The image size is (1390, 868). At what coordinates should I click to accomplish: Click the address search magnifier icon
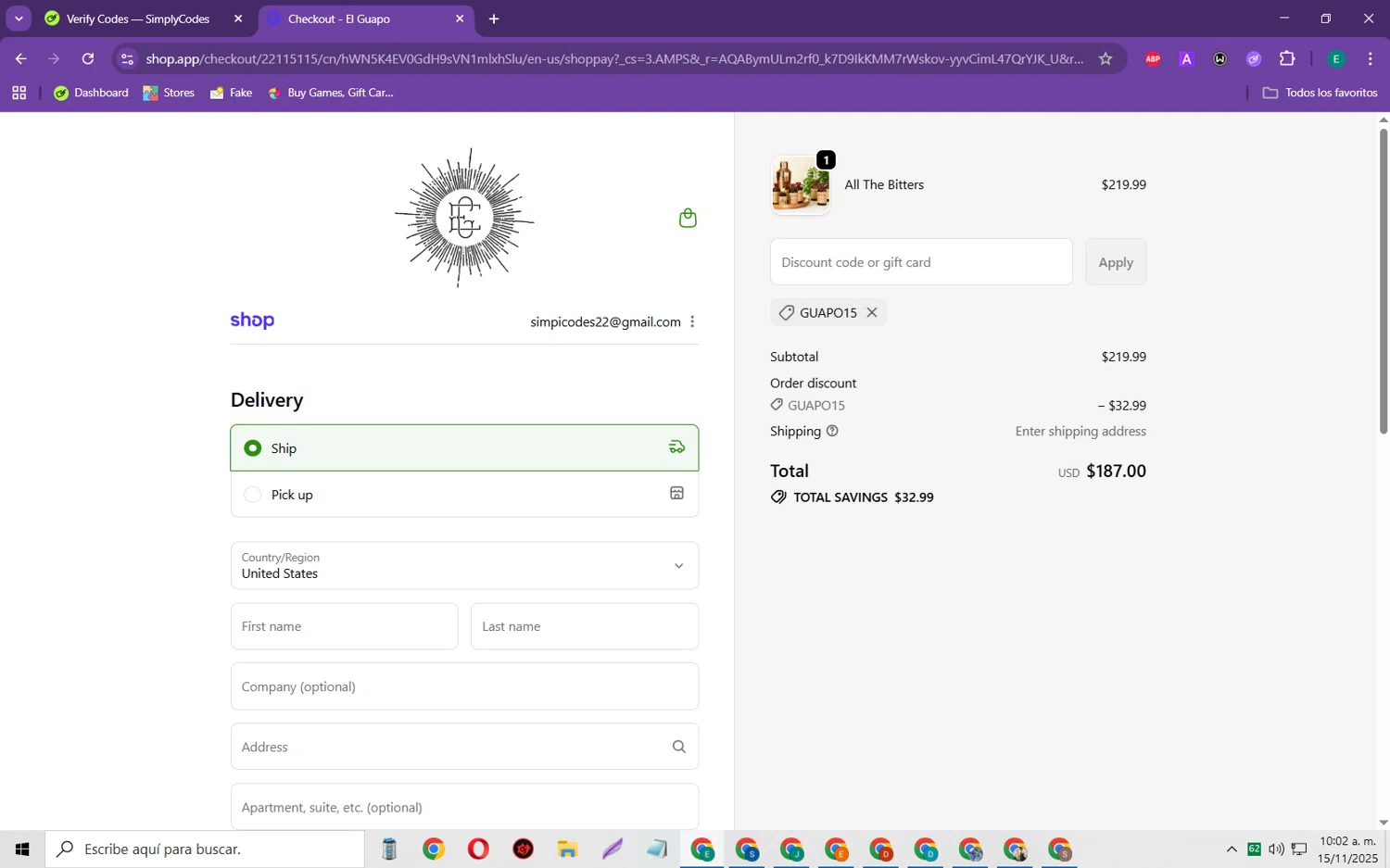point(678,747)
